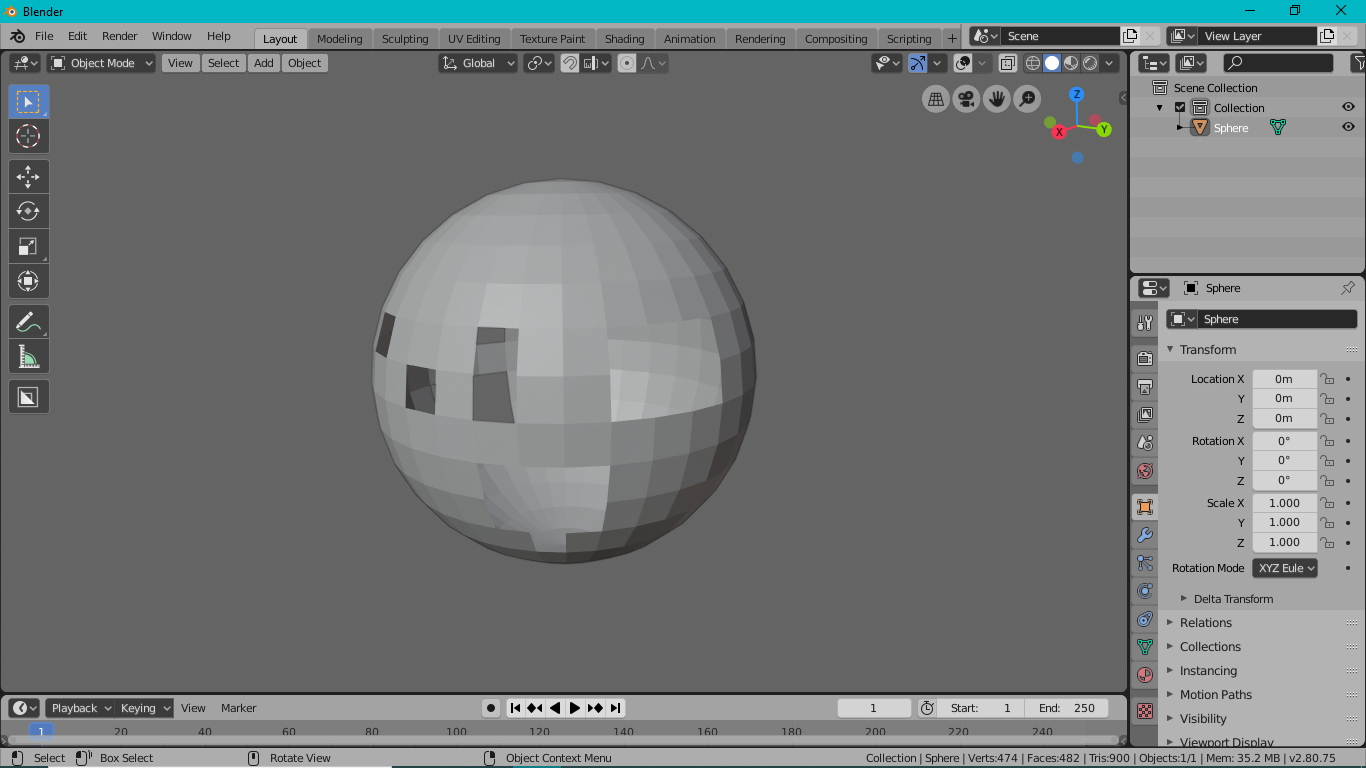The image size is (1366, 768).
Task: Hide the Sphere with its eye icon
Action: (1348, 127)
